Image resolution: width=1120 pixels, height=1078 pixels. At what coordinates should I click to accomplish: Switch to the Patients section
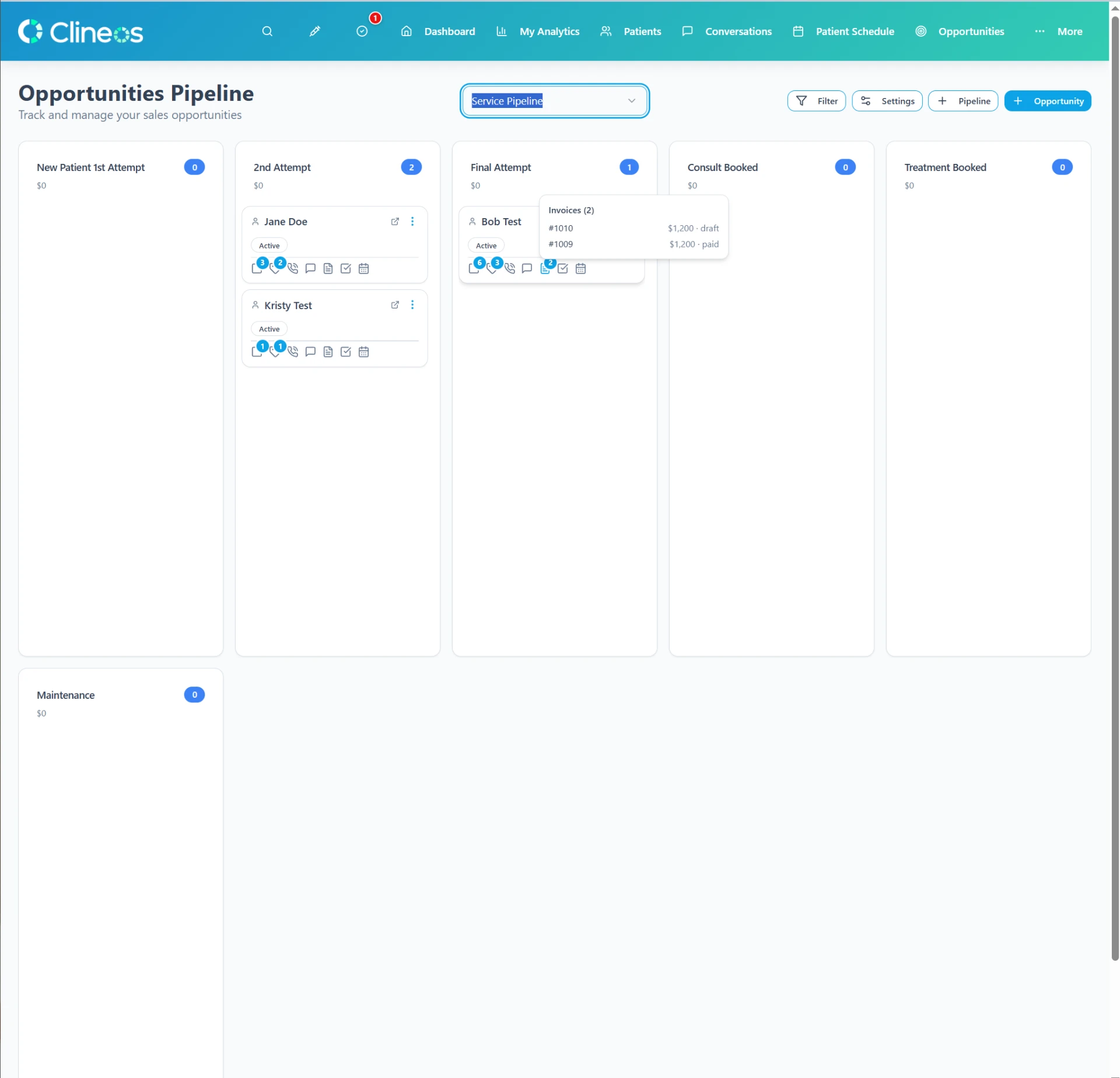[631, 32]
